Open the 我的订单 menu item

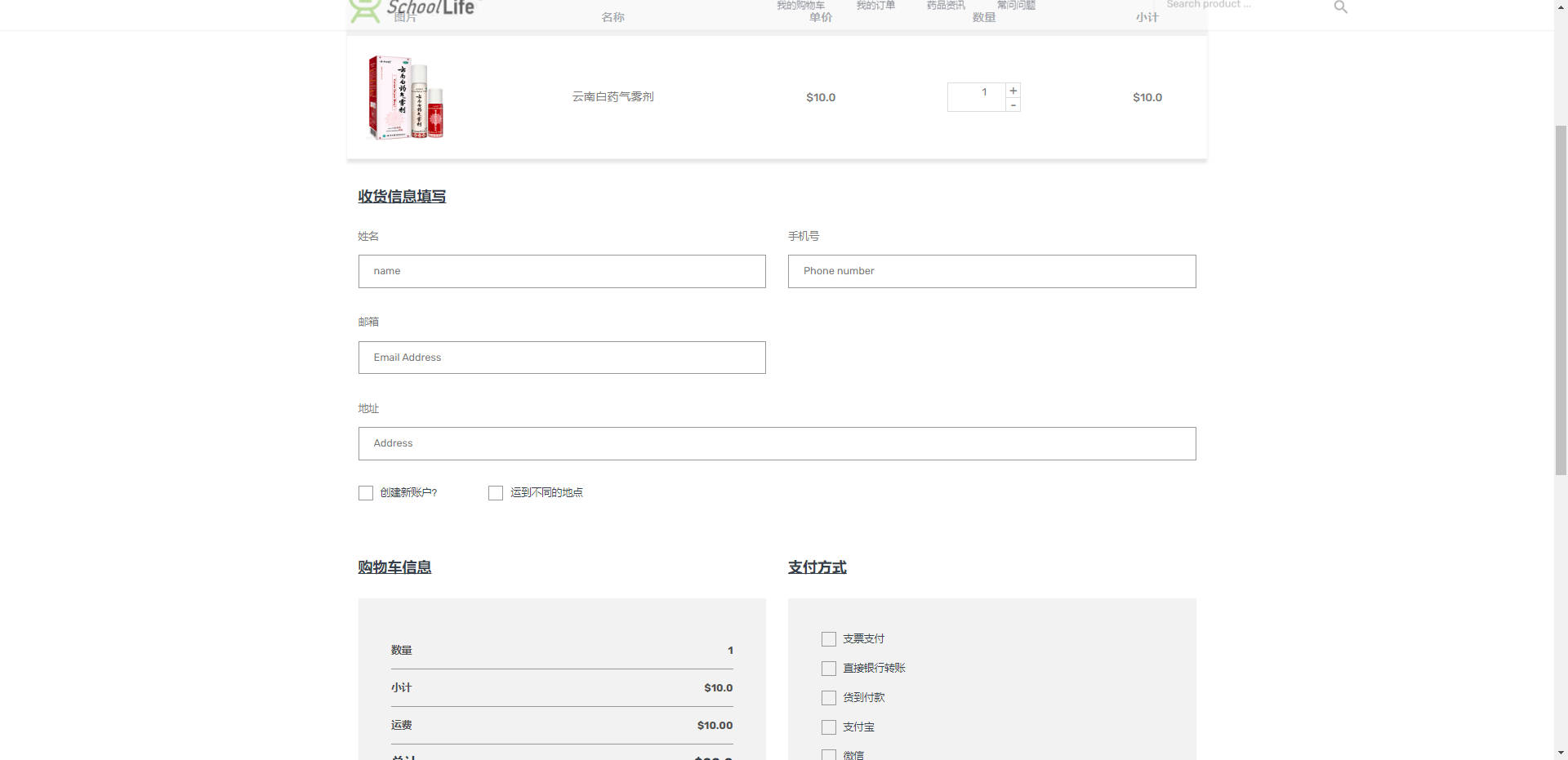pyautogui.click(x=875, y=5)
